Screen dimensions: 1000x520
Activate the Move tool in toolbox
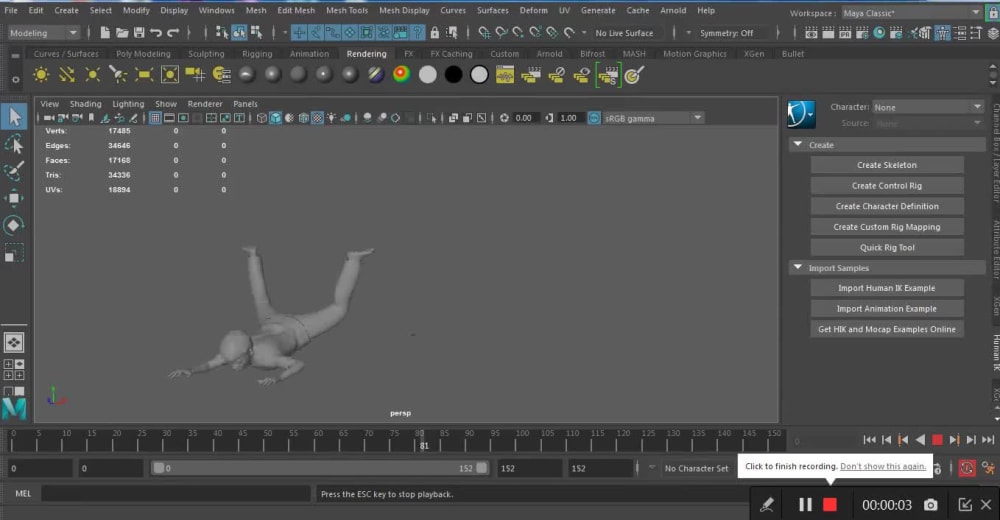click(14, 198)
